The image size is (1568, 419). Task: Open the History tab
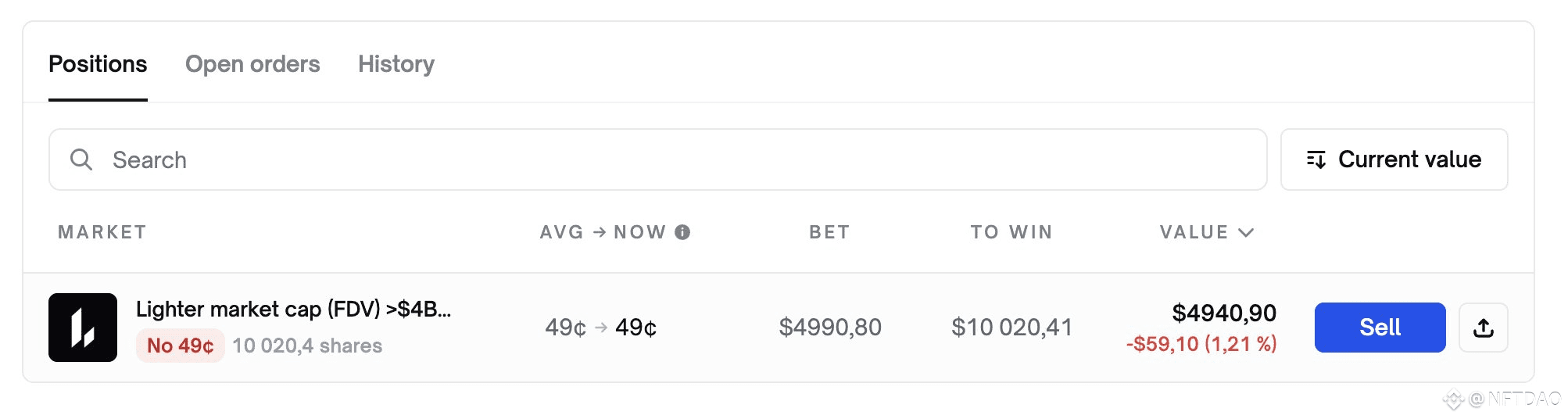tap(396, 64)
